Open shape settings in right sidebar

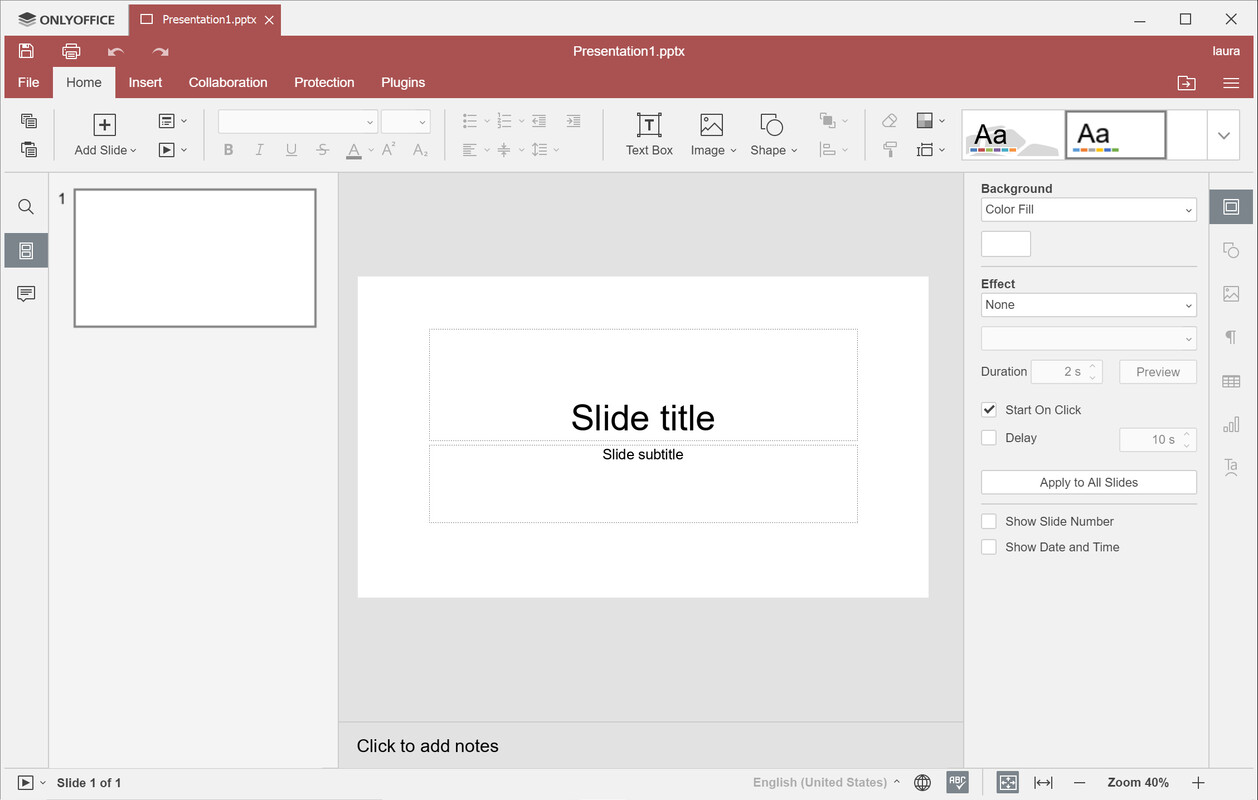[x=1231, y=250]
